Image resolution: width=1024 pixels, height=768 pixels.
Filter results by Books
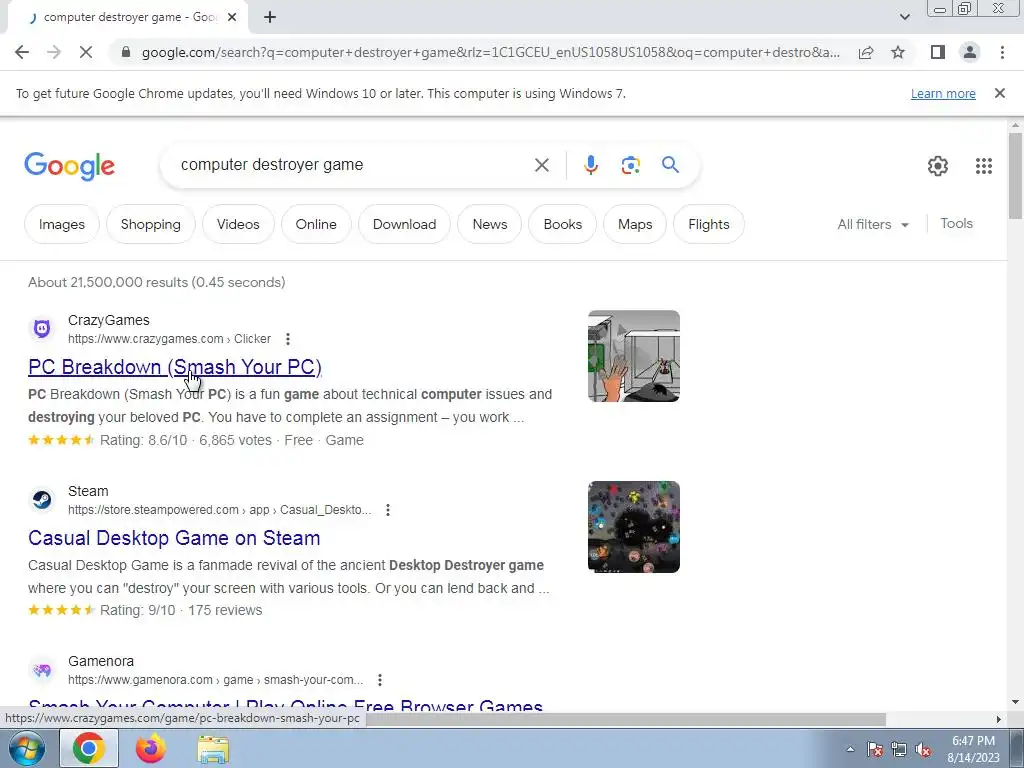(x=562, y=224)
